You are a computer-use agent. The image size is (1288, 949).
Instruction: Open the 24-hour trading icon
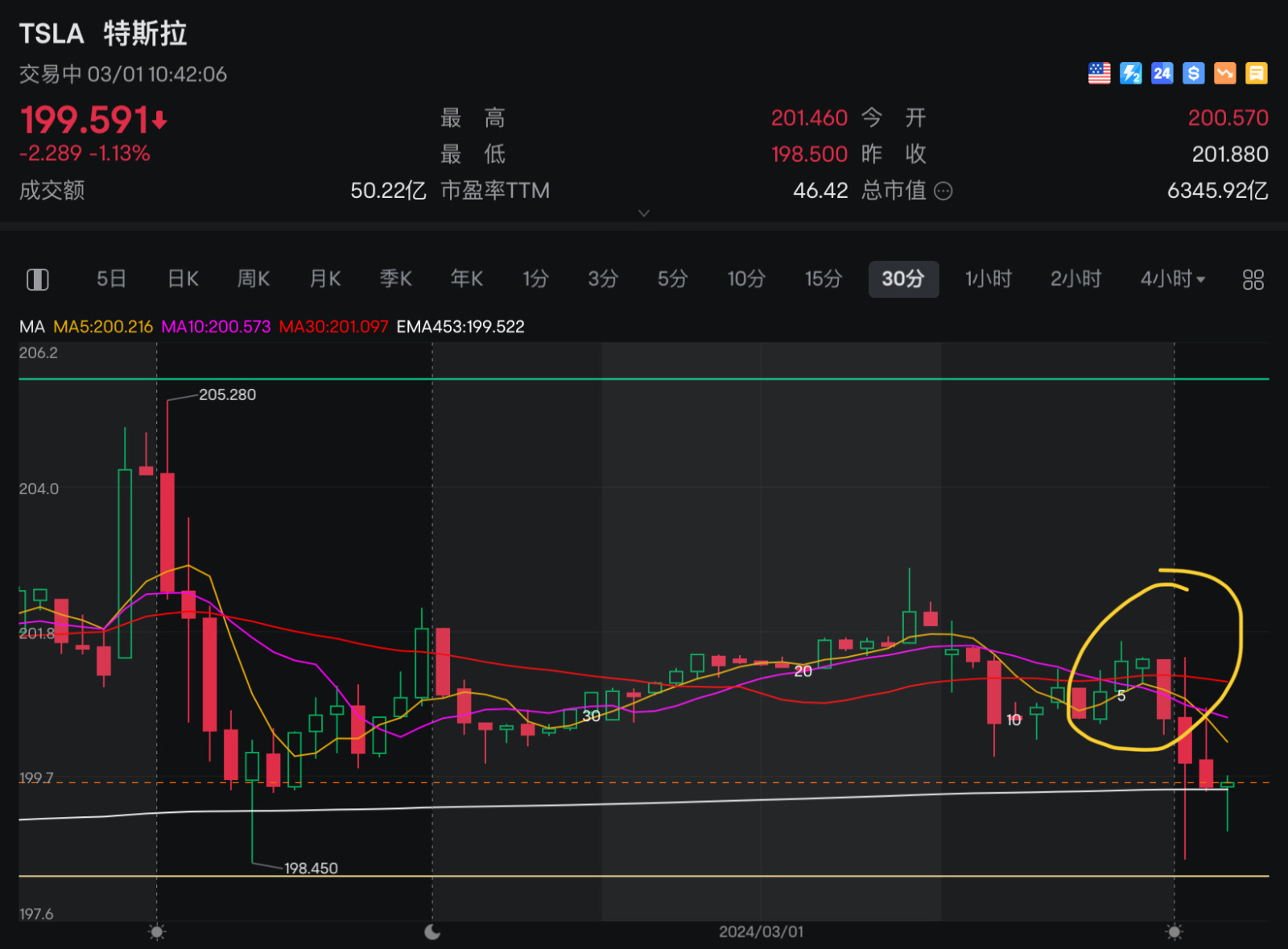point(1162,73)
